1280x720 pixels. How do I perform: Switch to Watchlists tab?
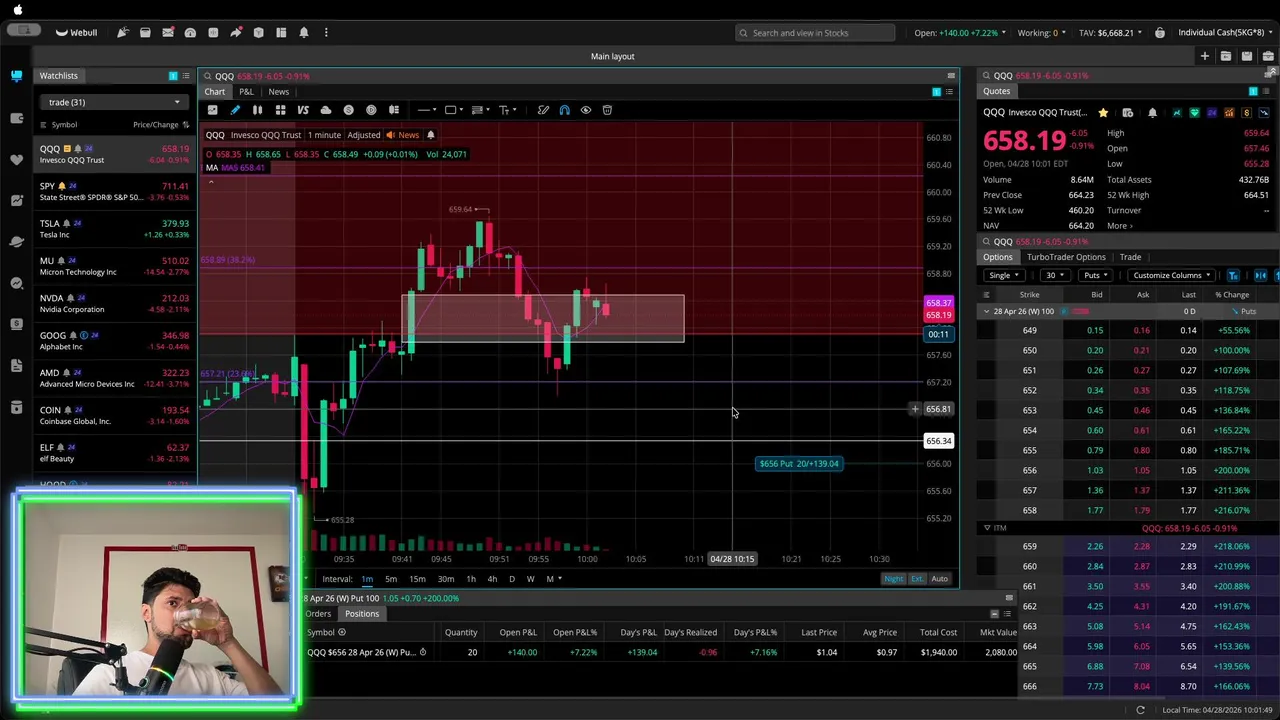[58, 76]
